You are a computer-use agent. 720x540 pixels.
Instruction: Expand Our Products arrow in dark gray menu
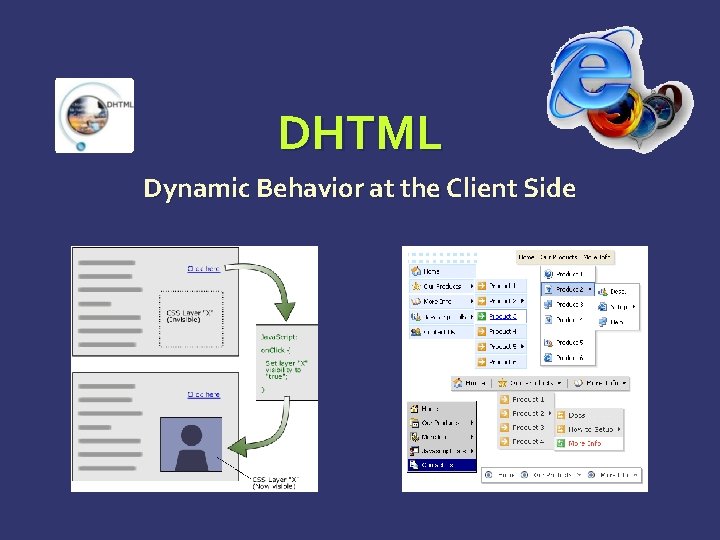click(x=472, y=422)
